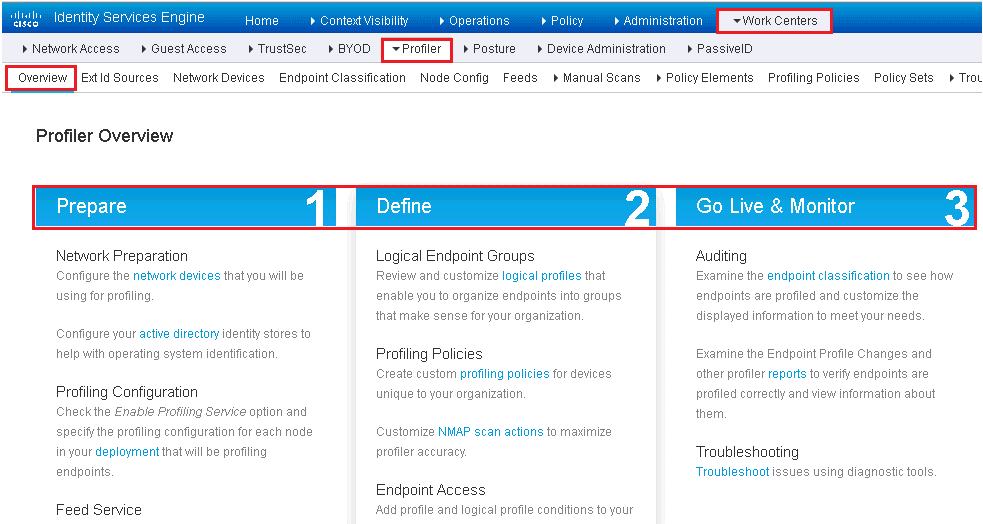Expand the Manual Scans menu
Image resolution: width=983 pixels, height=524 pixels.
tap(597, 78)
